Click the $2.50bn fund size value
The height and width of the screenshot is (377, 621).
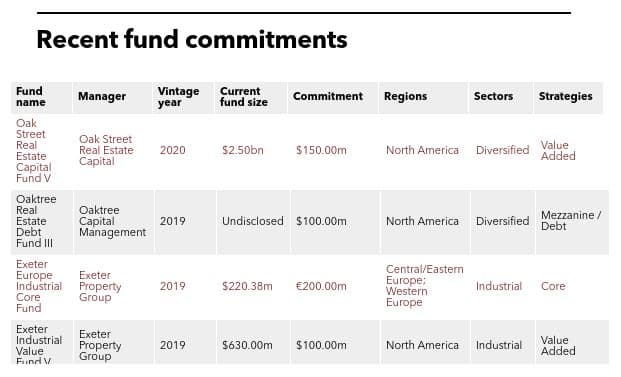tap(243, 150)
